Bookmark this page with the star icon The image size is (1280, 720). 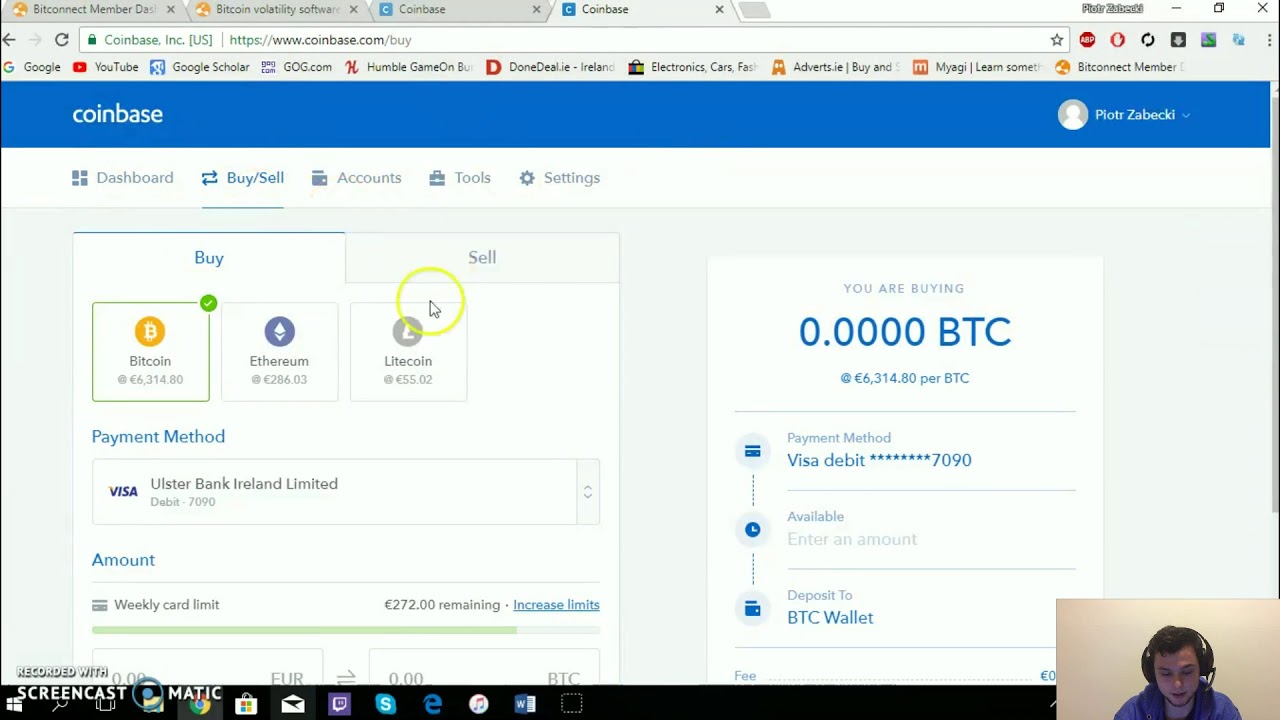click(1057, 40)
